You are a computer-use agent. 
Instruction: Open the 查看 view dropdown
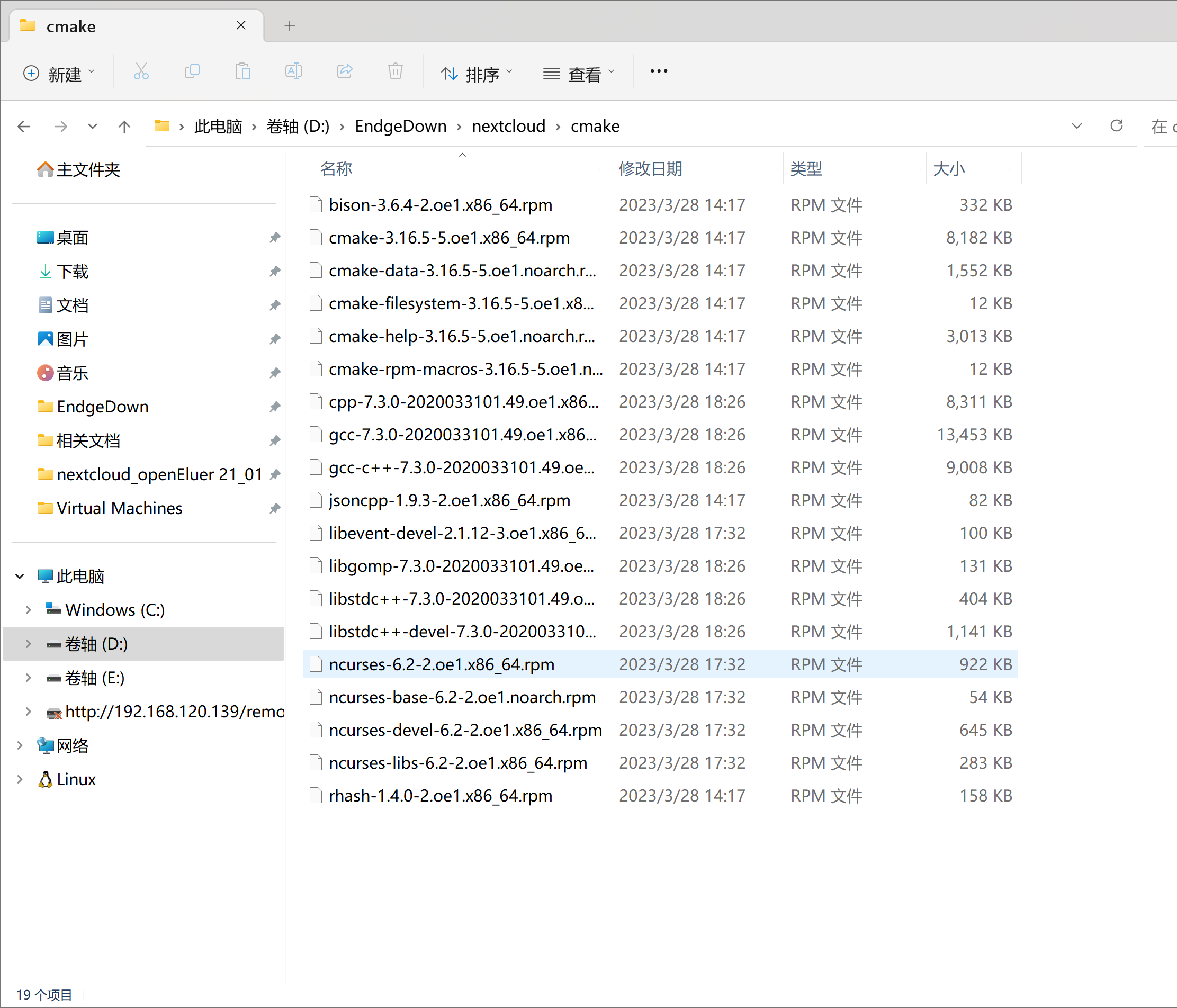(579, 74)
